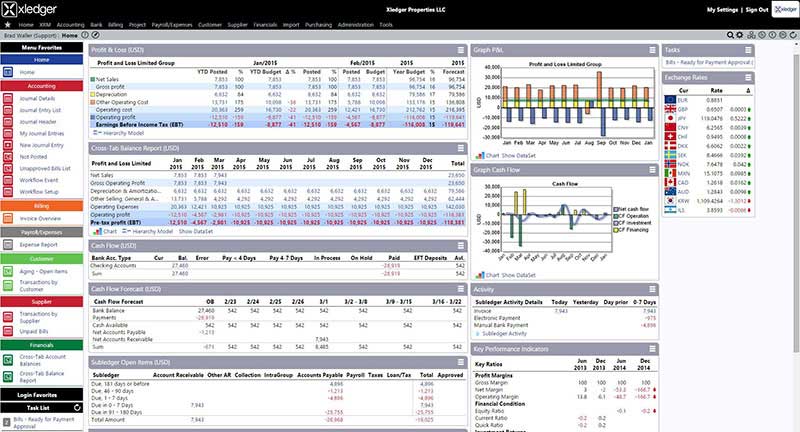
Task: Open the Accounting menu
Action: (x=70, y=24)
